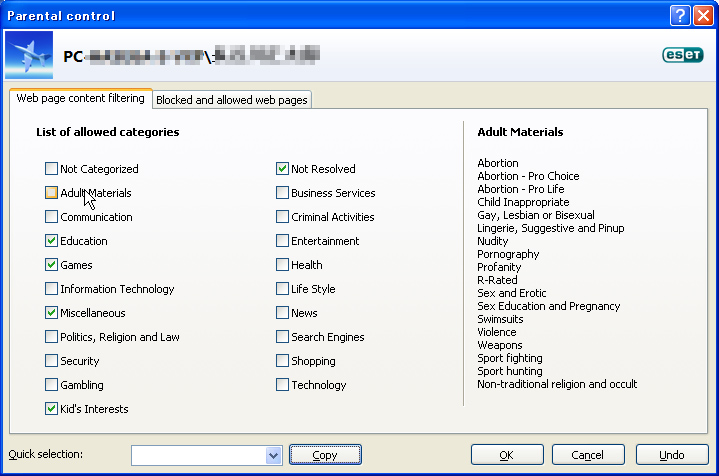Click the 'Quick selection:' label

[46, 454]
